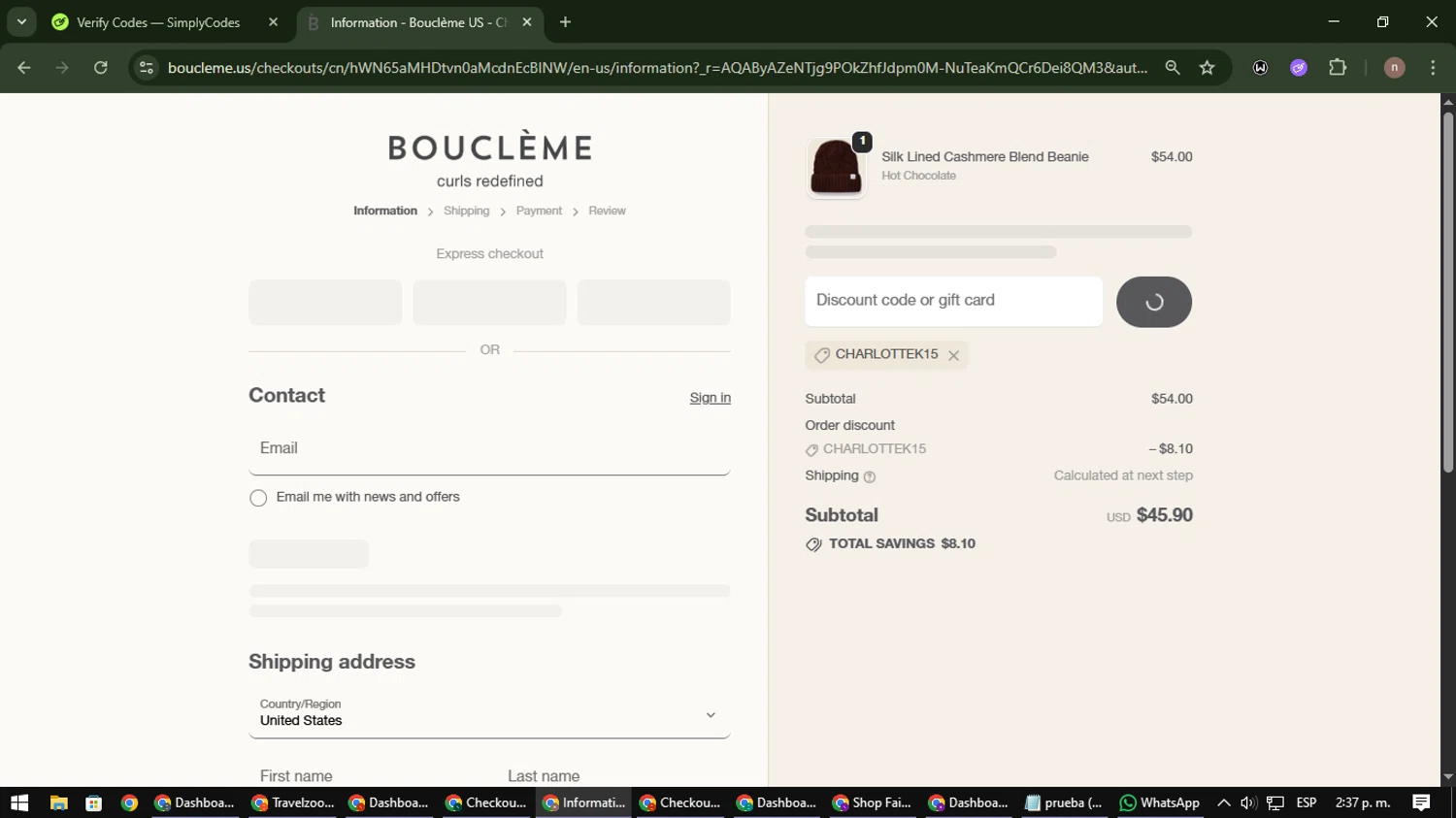Open the purple extension icon in toolbar
The width and height of the screenshot is (1456, 818).
tap(1299, 68)
